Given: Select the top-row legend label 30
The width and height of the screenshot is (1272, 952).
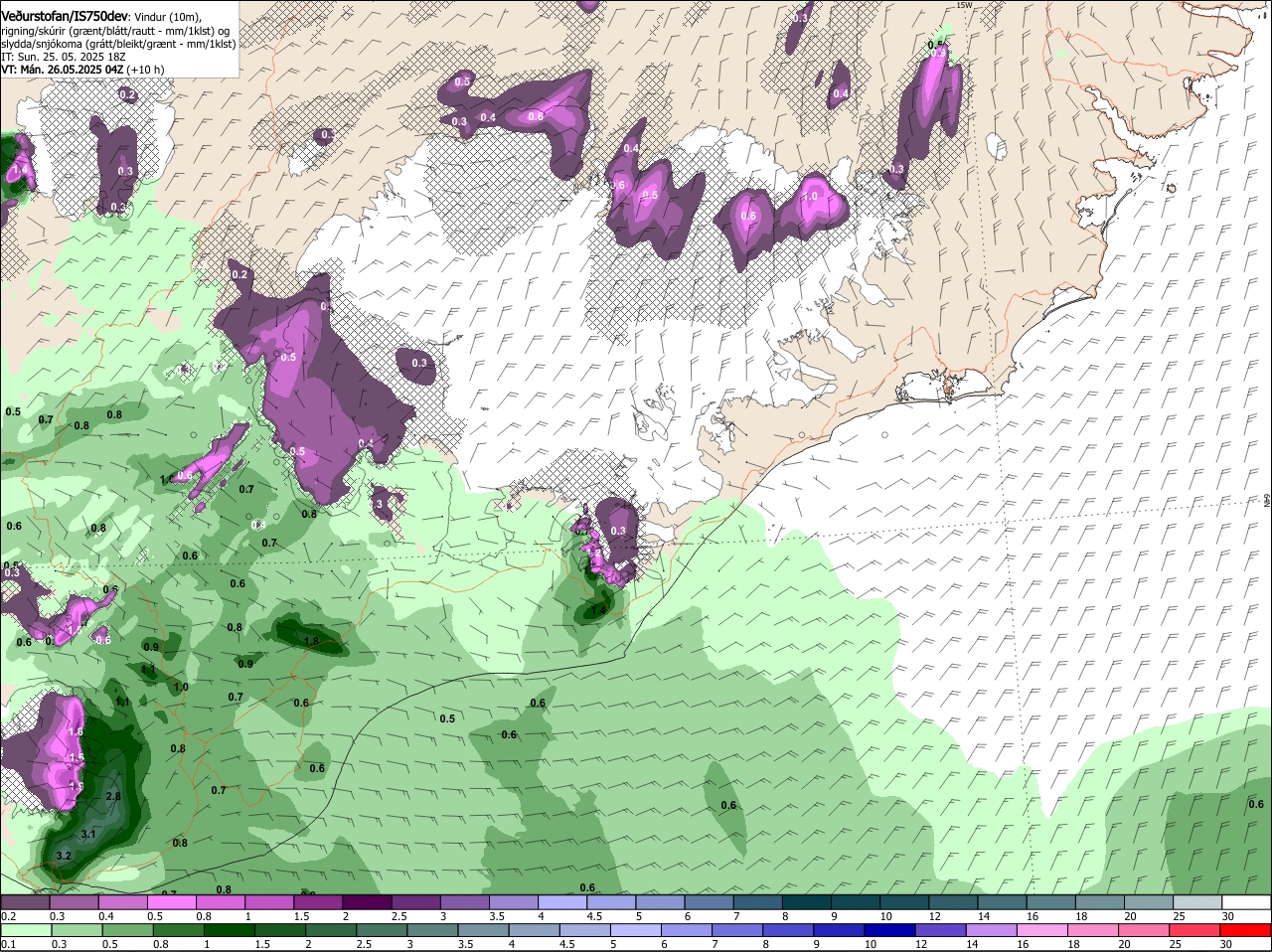Looking at the screenshot, I should 1227,915.
